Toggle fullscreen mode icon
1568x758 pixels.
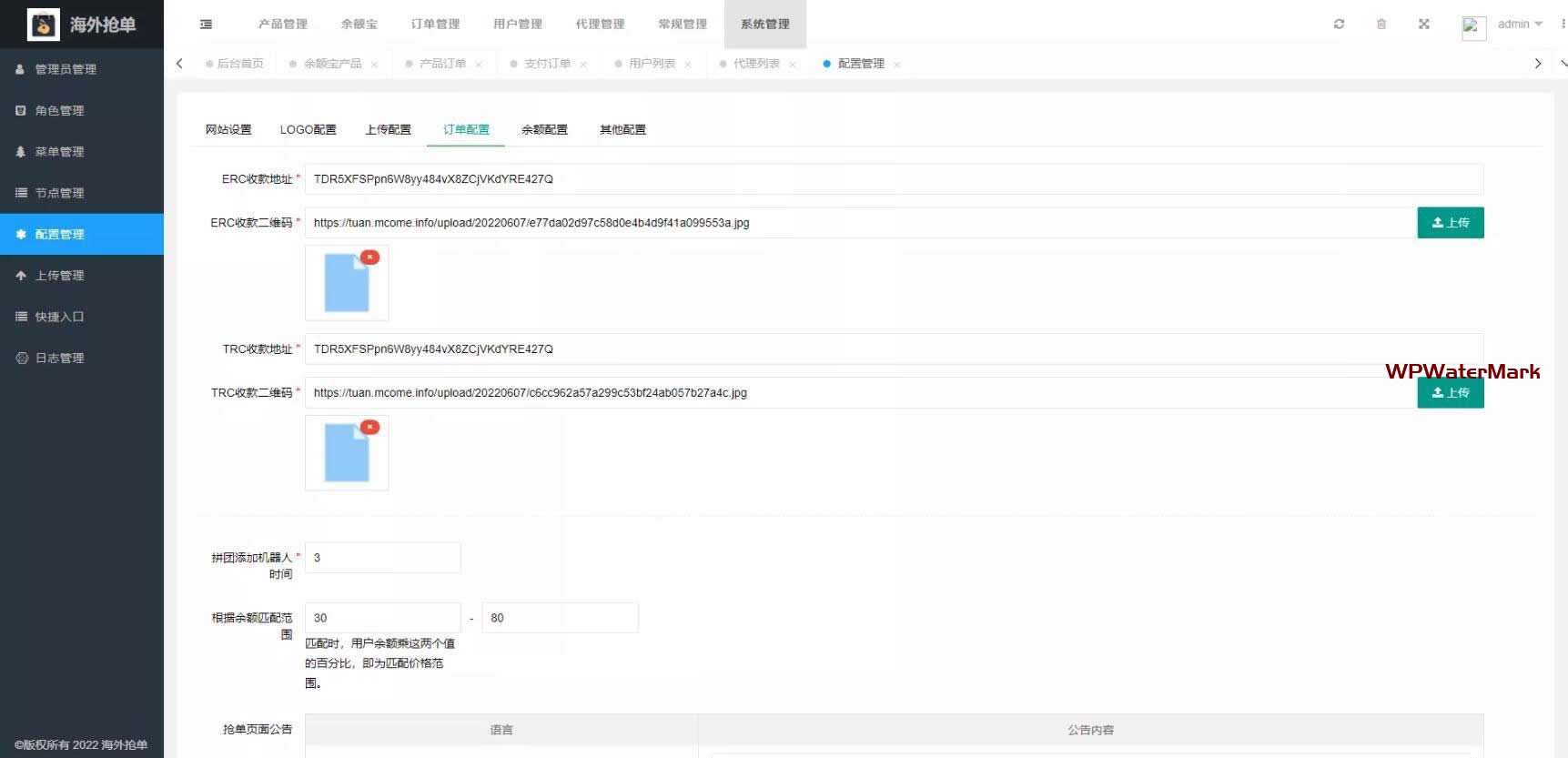coord(1424,25)
